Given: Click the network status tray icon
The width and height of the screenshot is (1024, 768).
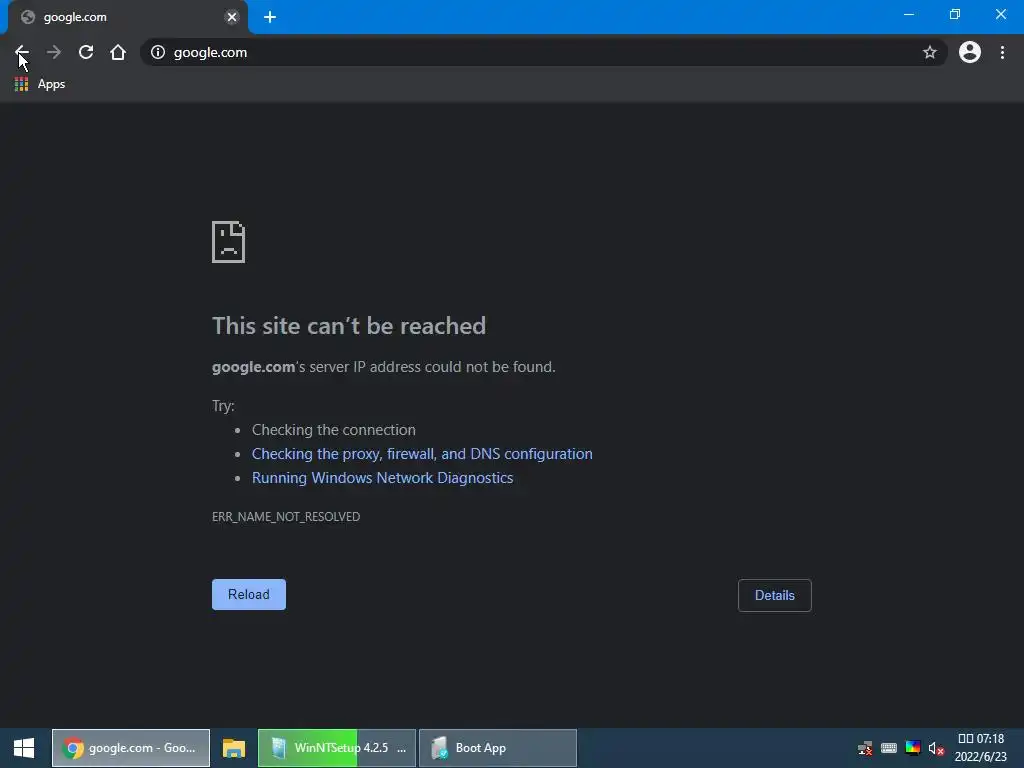Looking at the screenshot, I should tap(865, 748).
